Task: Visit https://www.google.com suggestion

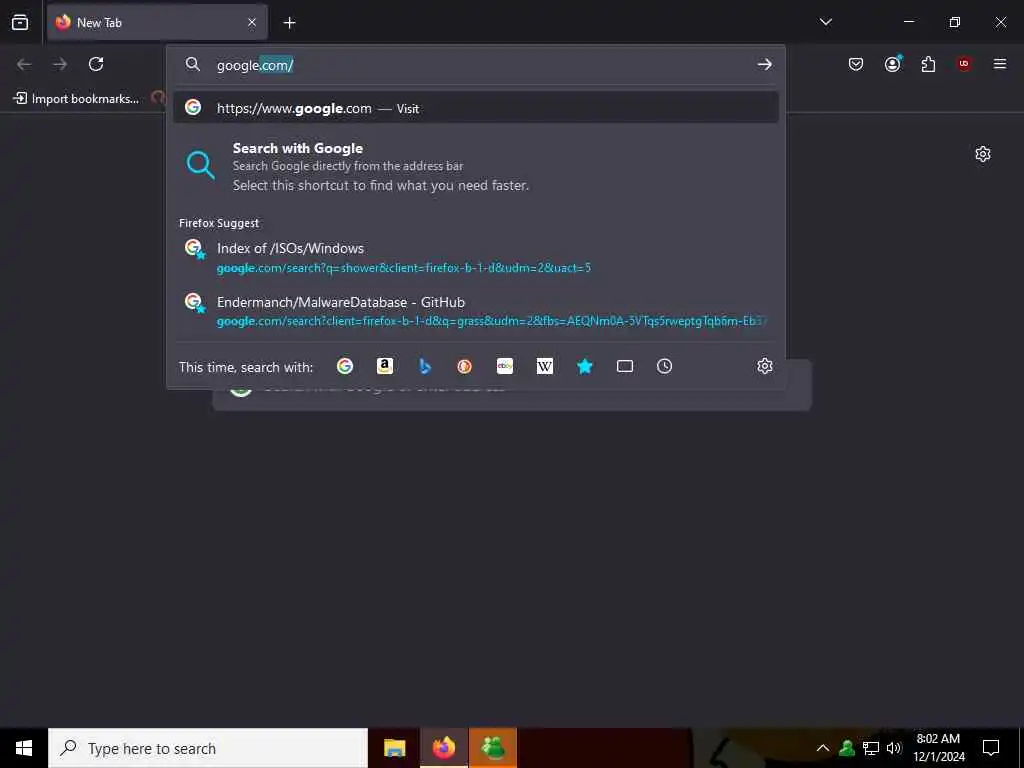Action: click(475, 108)
